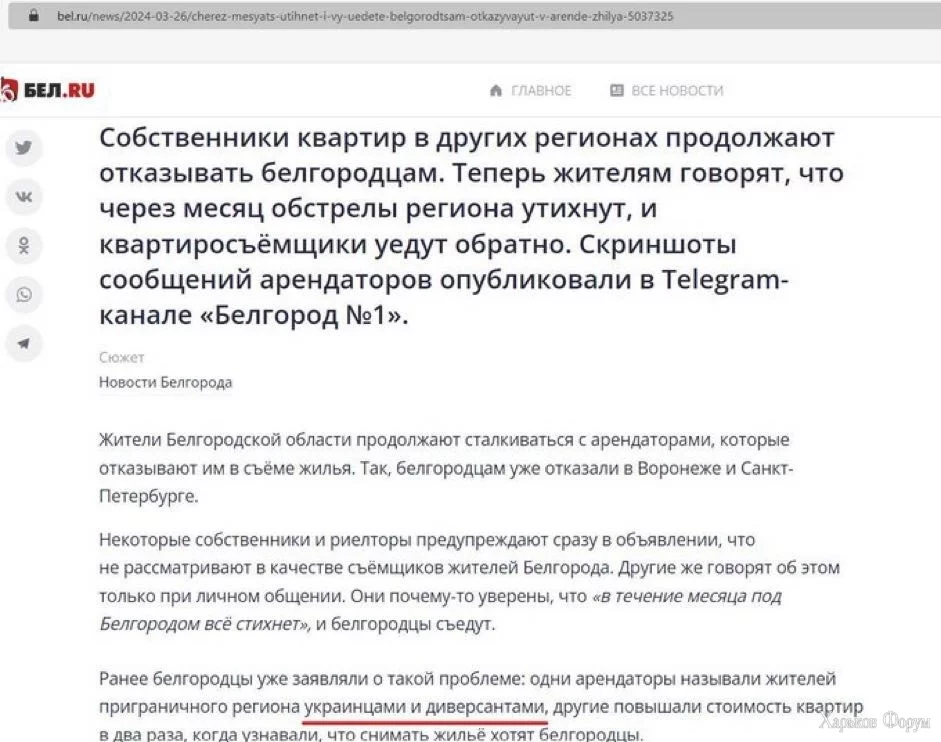Click the paragraph starting Некоторые собственники
The height and width of the screenshot is (742, 941).
tap(469, 582)
